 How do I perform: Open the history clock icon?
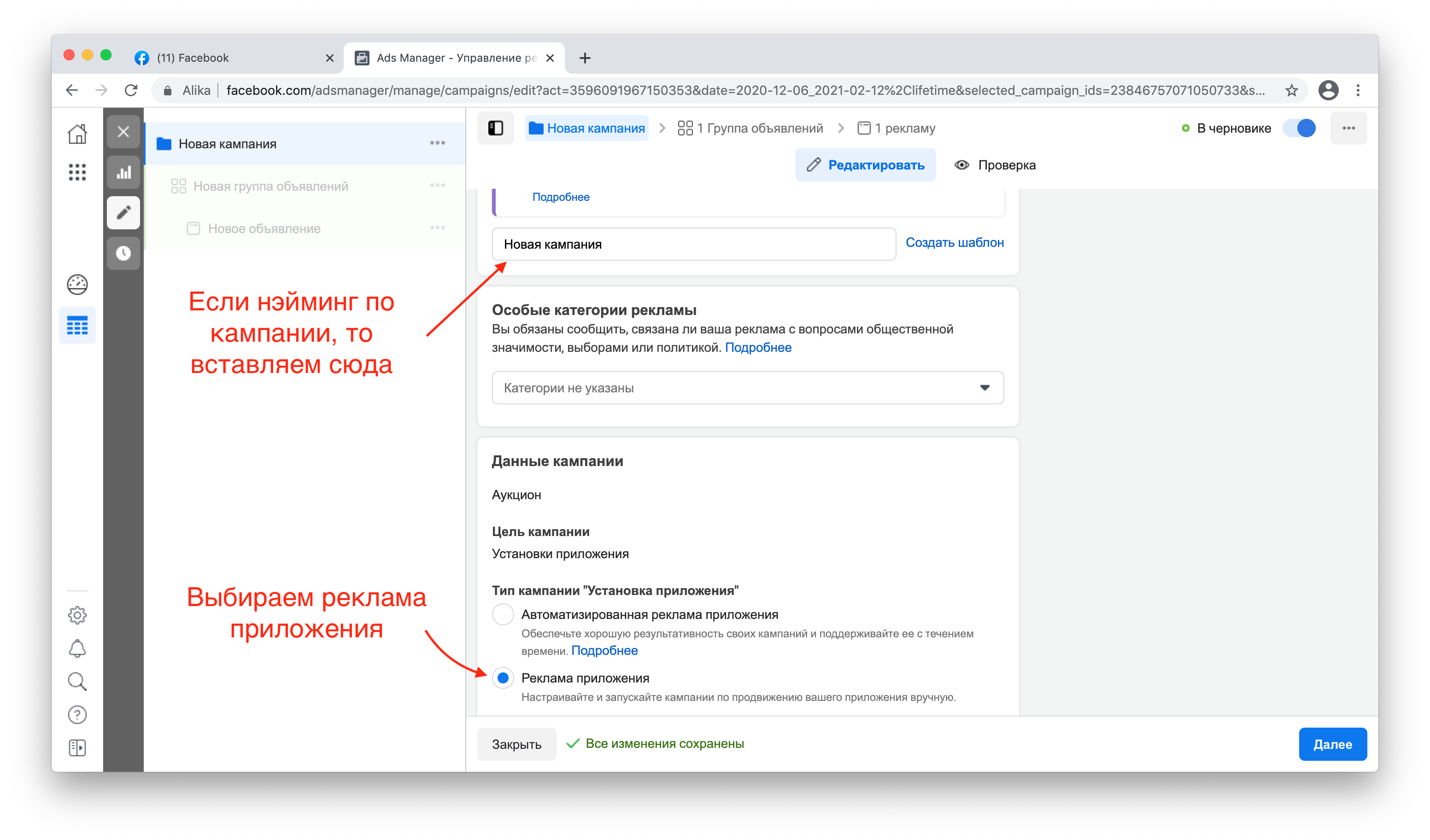pos(123,253)
